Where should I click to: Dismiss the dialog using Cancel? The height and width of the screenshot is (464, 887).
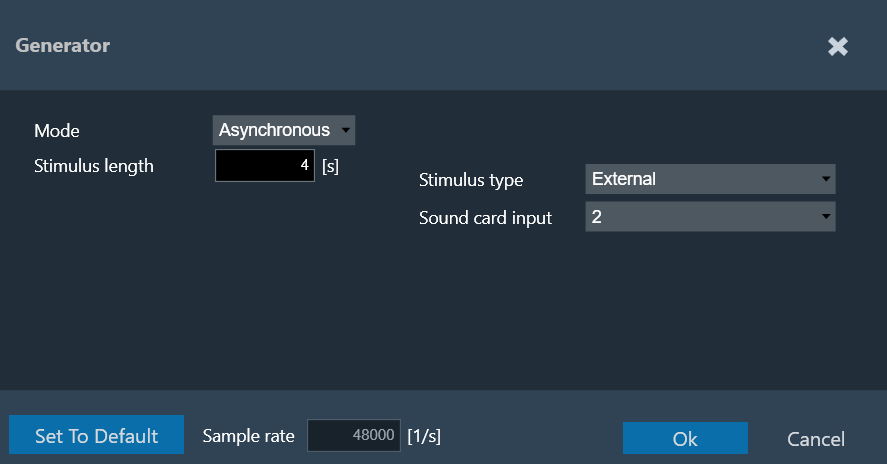click(x=816, y=439)
